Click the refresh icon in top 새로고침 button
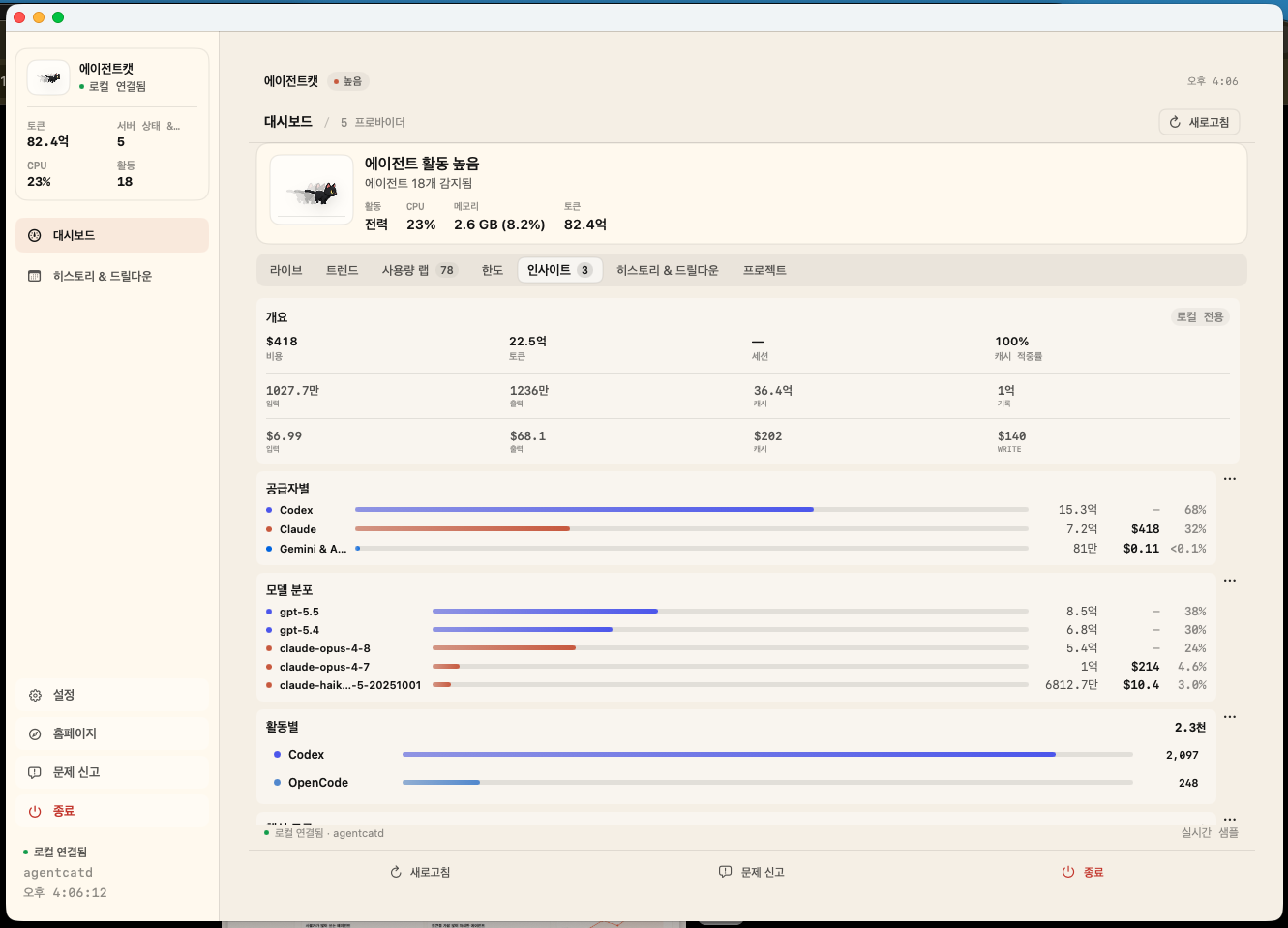Screen dimensions: 1288x928 click(x=1175, y=122)
